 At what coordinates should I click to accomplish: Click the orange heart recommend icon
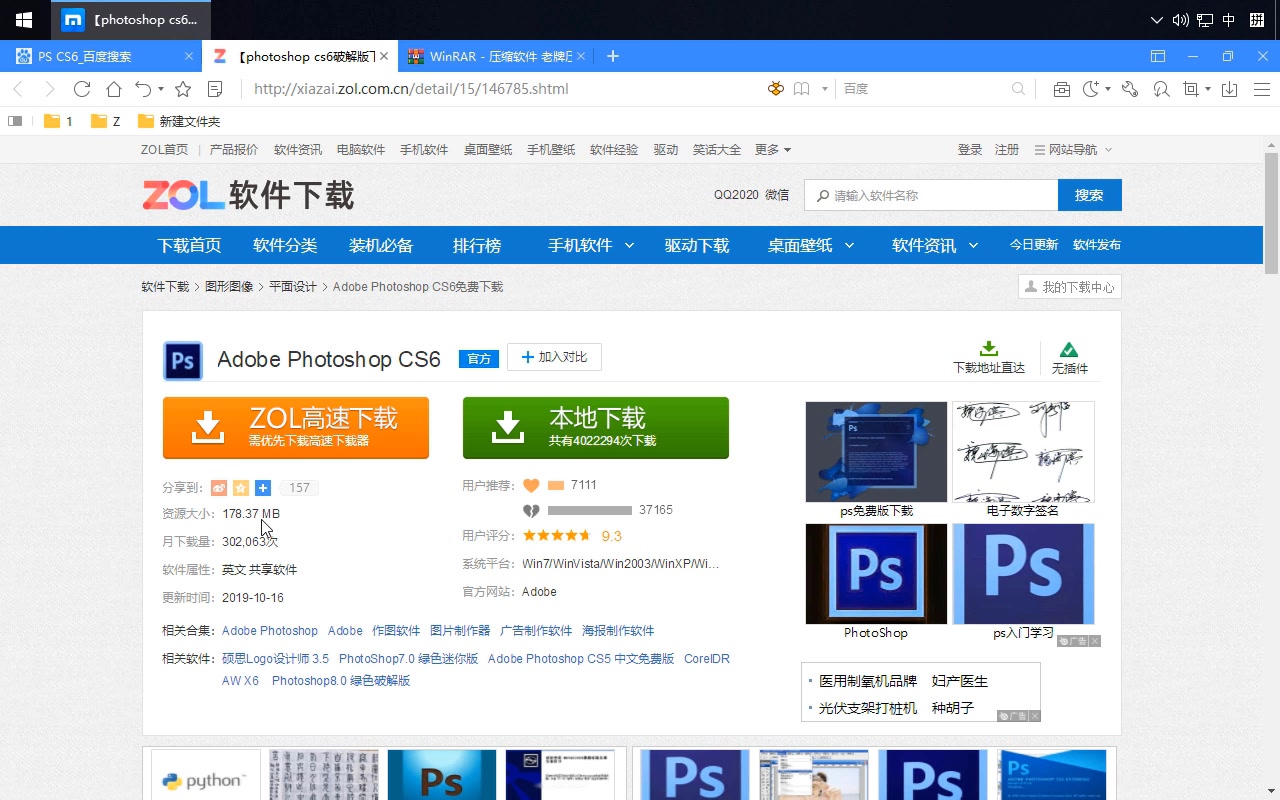coord(531,485)
